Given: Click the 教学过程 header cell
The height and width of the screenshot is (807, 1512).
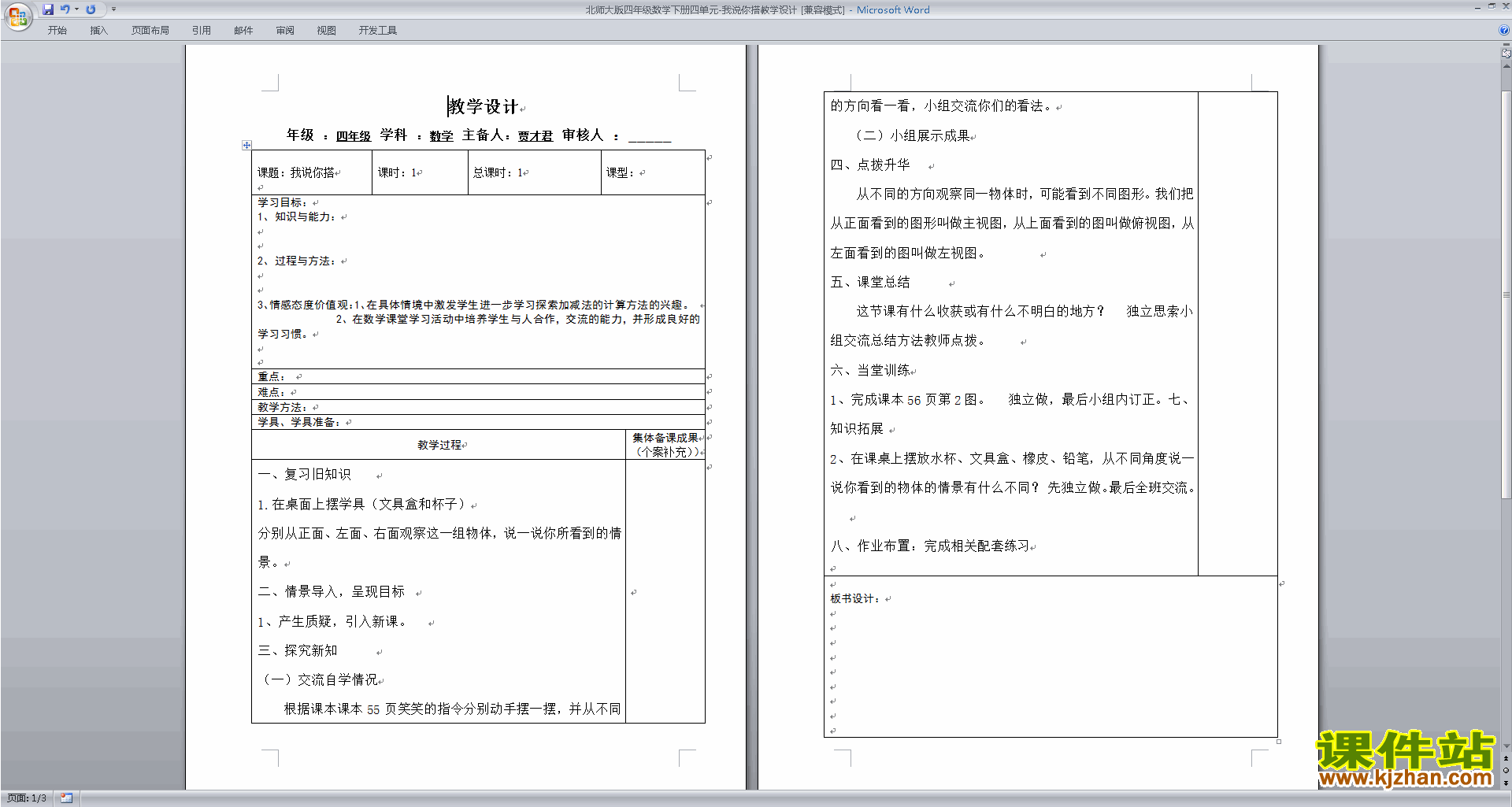Looking at the screenshot, I should pyautogui.click(x=439, y=445).
